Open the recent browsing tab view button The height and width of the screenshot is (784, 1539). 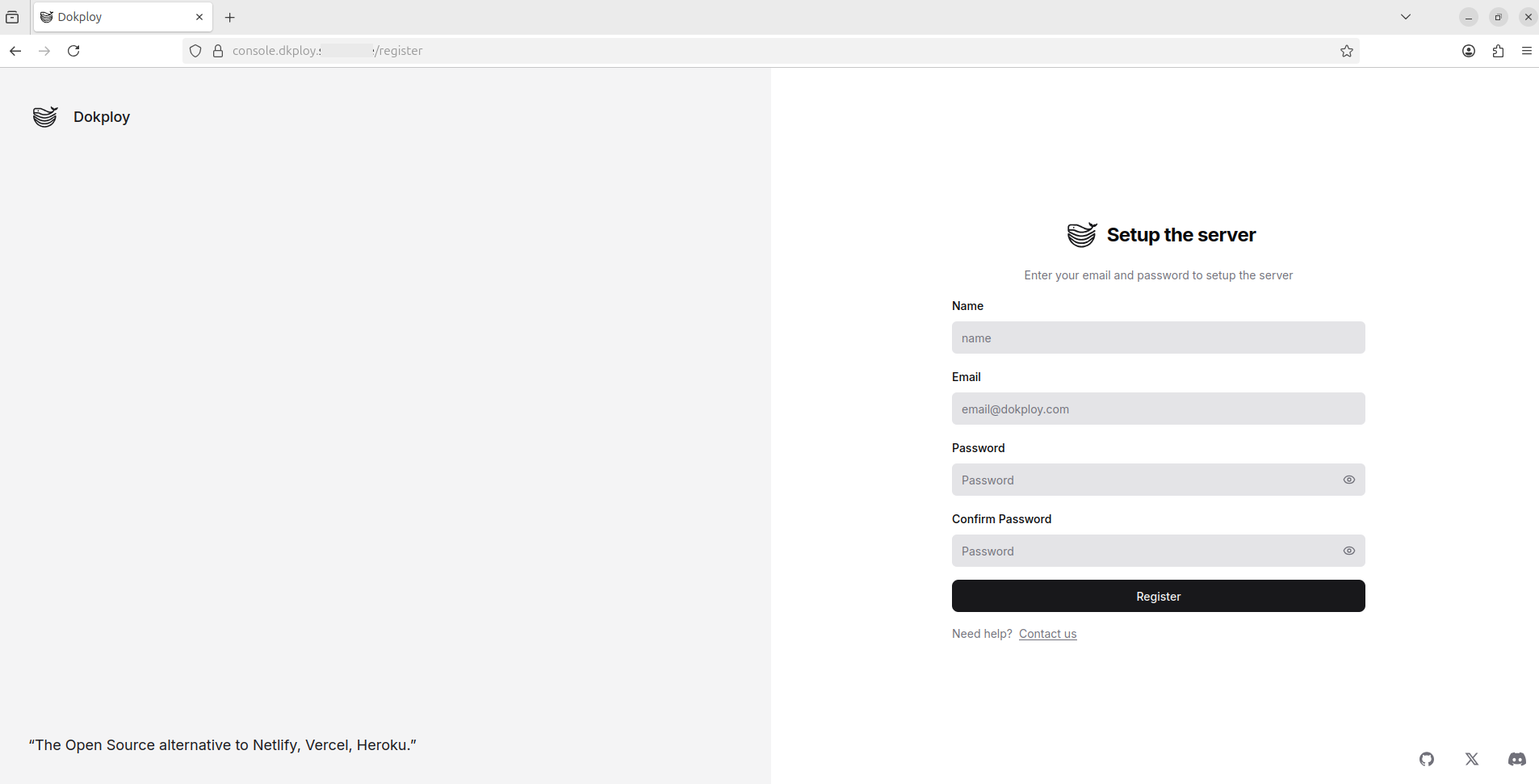pyautogui.click(x=12, y=17)
